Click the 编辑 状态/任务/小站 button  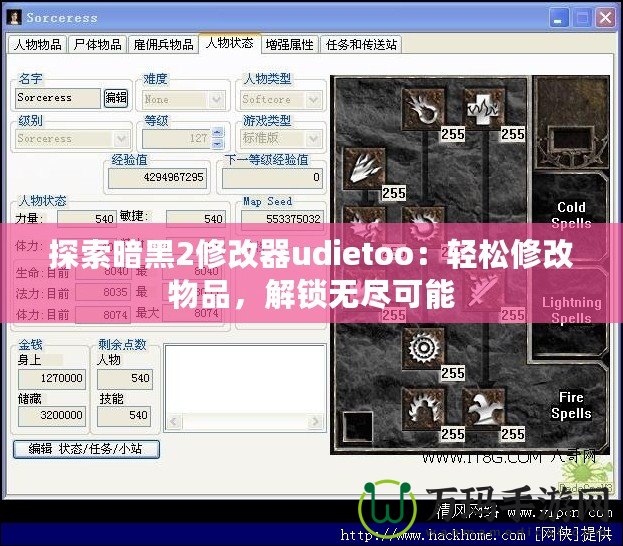tap(86, 449)
